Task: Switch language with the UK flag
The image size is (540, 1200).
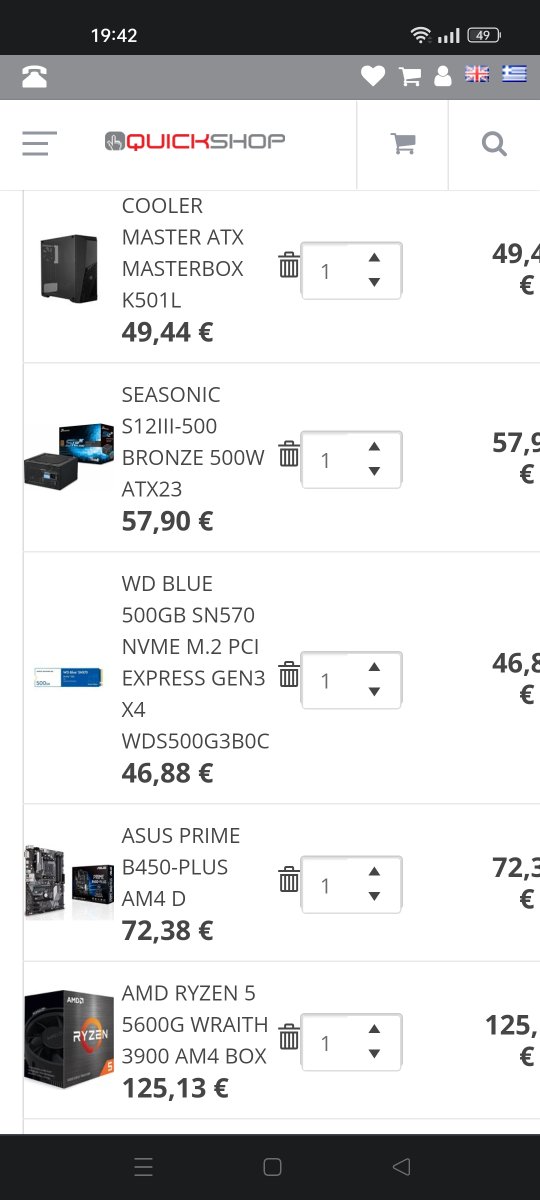Action: (x=477, y=75)
